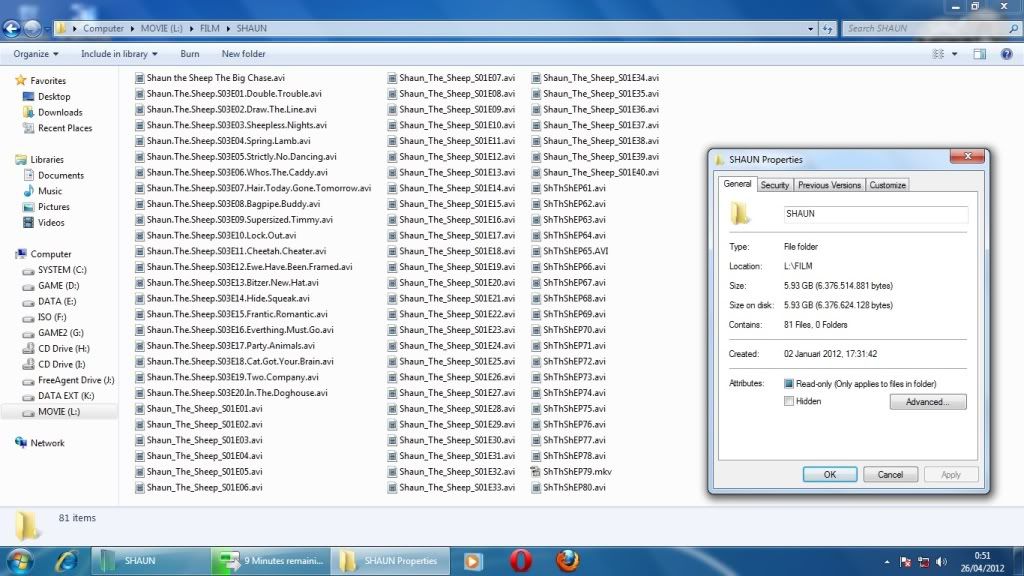Screen dimensions: 1024x576
Task: Switch to the General tab
Action: pos(737,184)
